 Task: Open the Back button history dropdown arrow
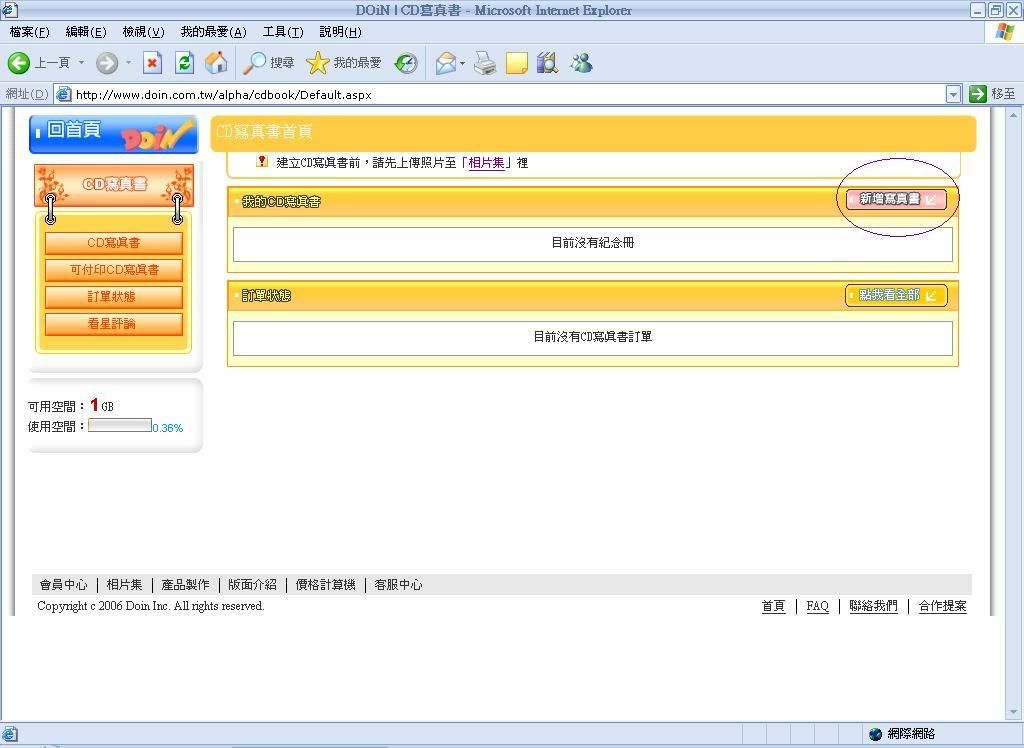click(82, 63)
